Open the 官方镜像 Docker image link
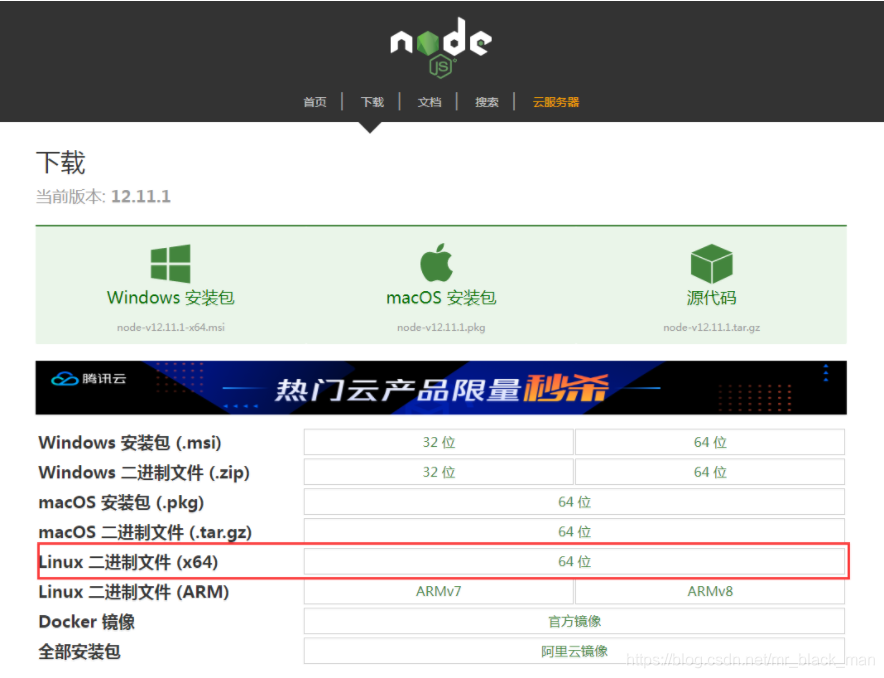The height and width of the screenshot is (678, 884). [x=575, y=620]
